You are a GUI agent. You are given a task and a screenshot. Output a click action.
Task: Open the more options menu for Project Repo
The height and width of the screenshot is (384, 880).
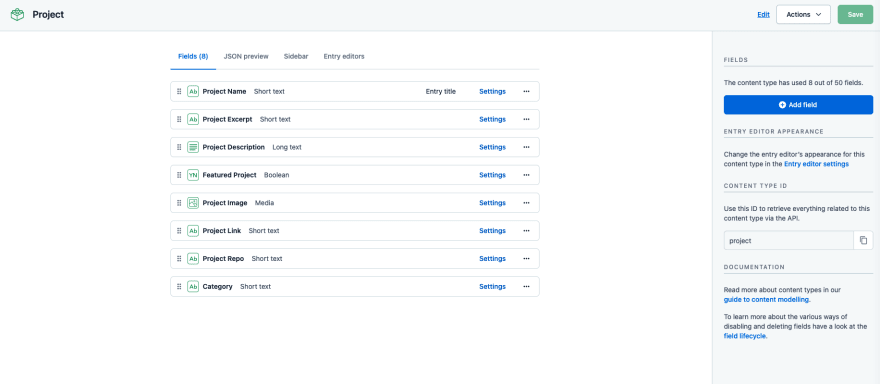[526, 259]
